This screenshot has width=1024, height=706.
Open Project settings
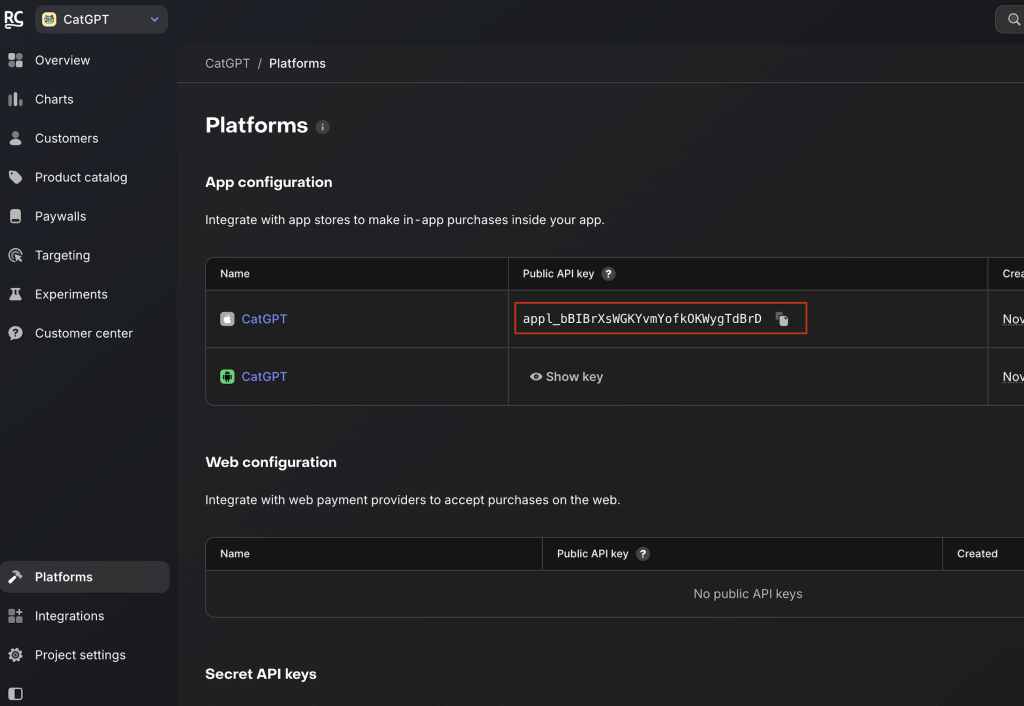click(x=80, y=655)
